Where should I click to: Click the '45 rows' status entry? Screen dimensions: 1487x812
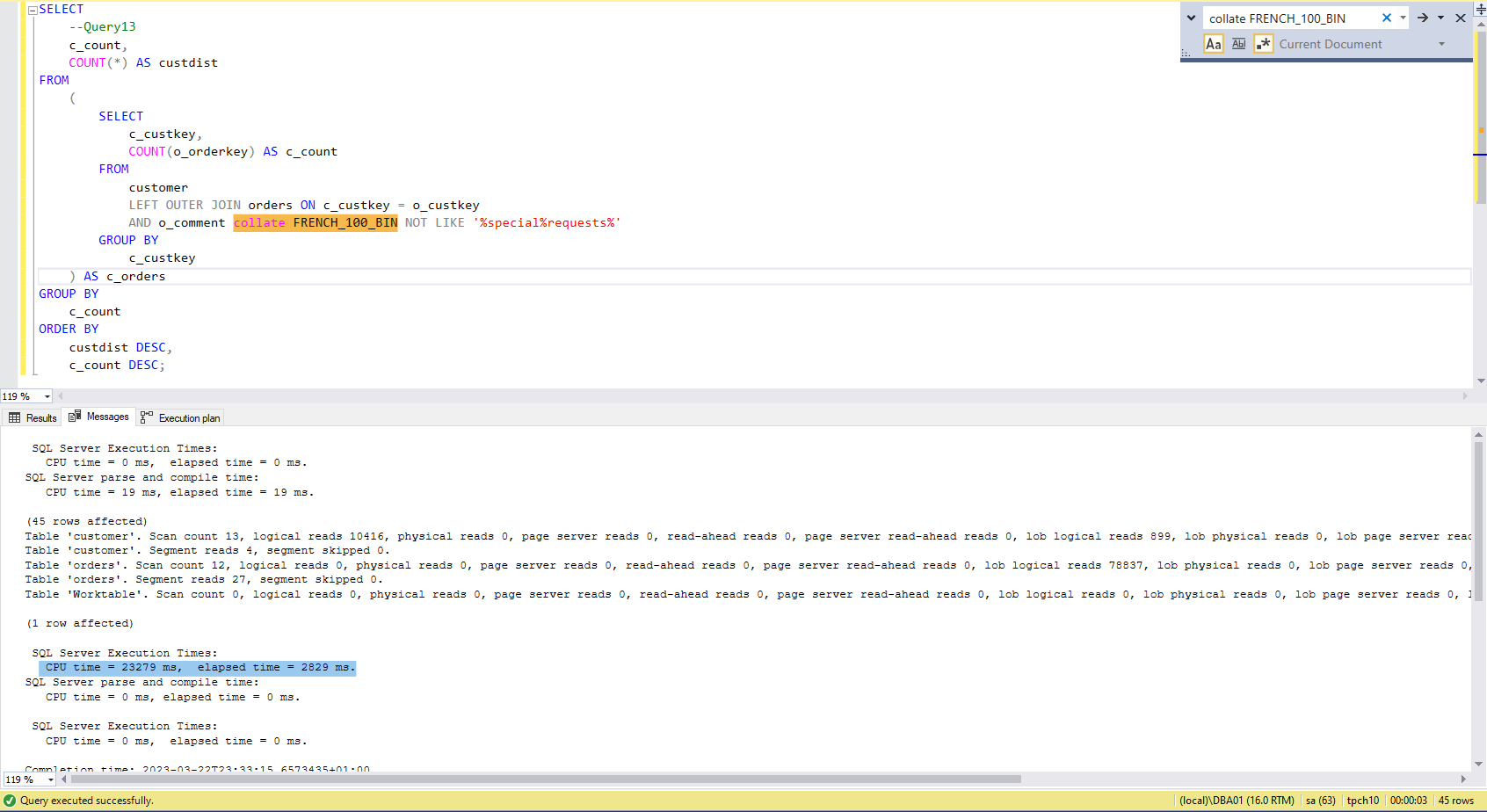[x=1455, y=801]
